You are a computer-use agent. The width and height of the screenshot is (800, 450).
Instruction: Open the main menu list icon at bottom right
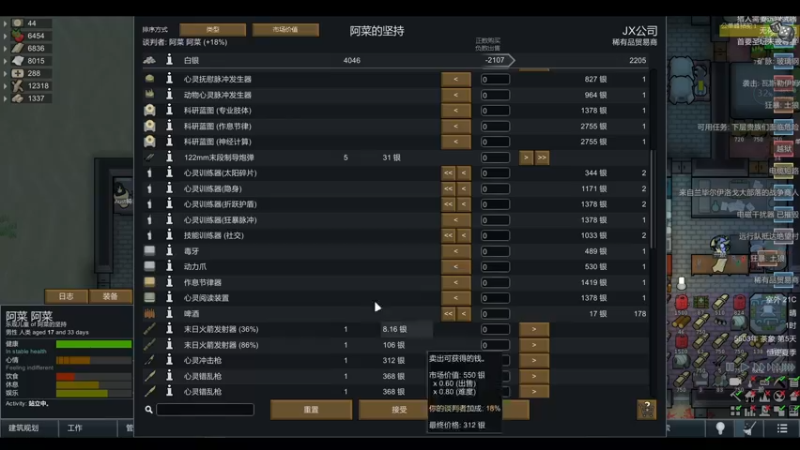[782, 429]
